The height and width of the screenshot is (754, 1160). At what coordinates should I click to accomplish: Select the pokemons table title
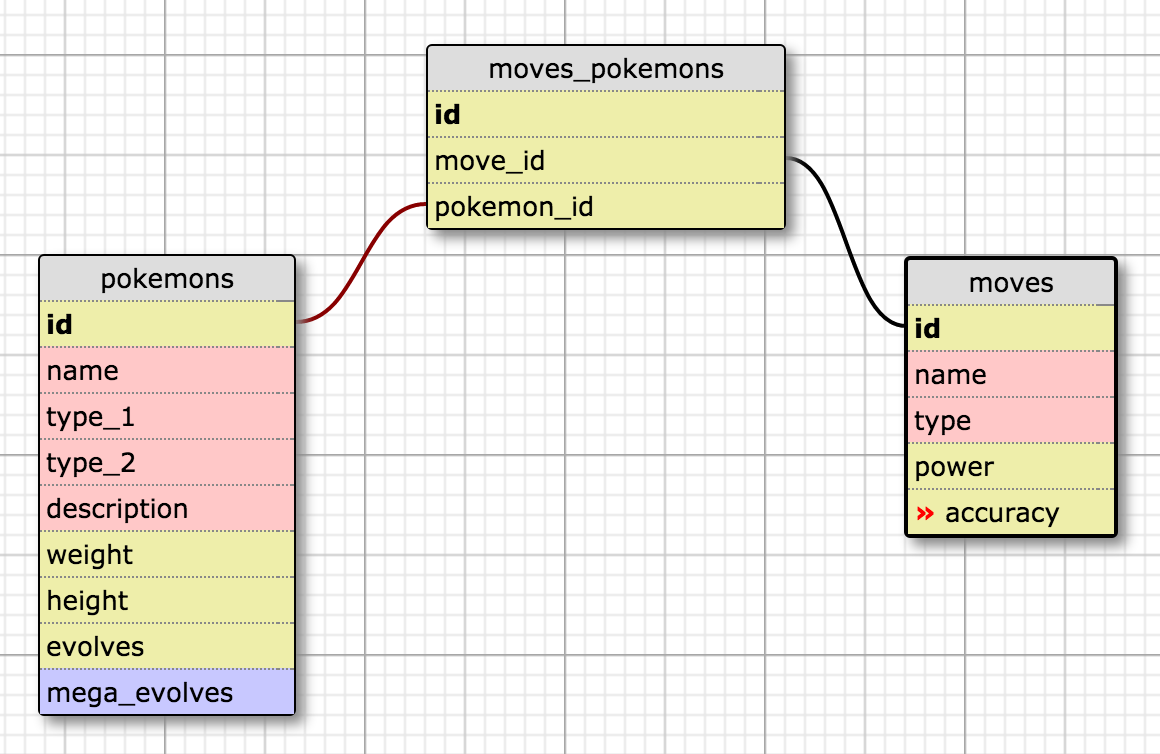[167, 279]
